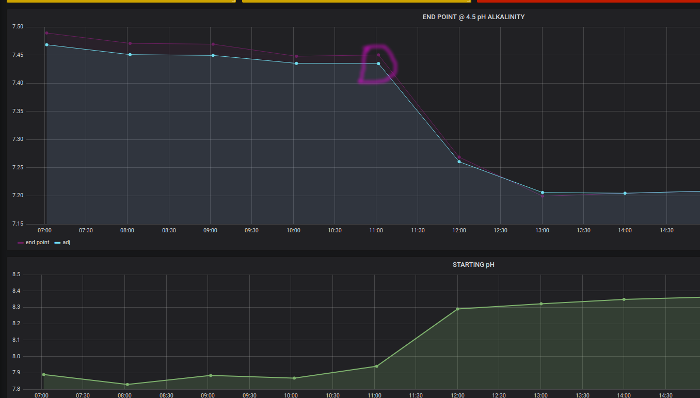Select the purple end point marker at 08:00
The height and width of the screenshot is (398, 700).
click(x=130, y=43)
